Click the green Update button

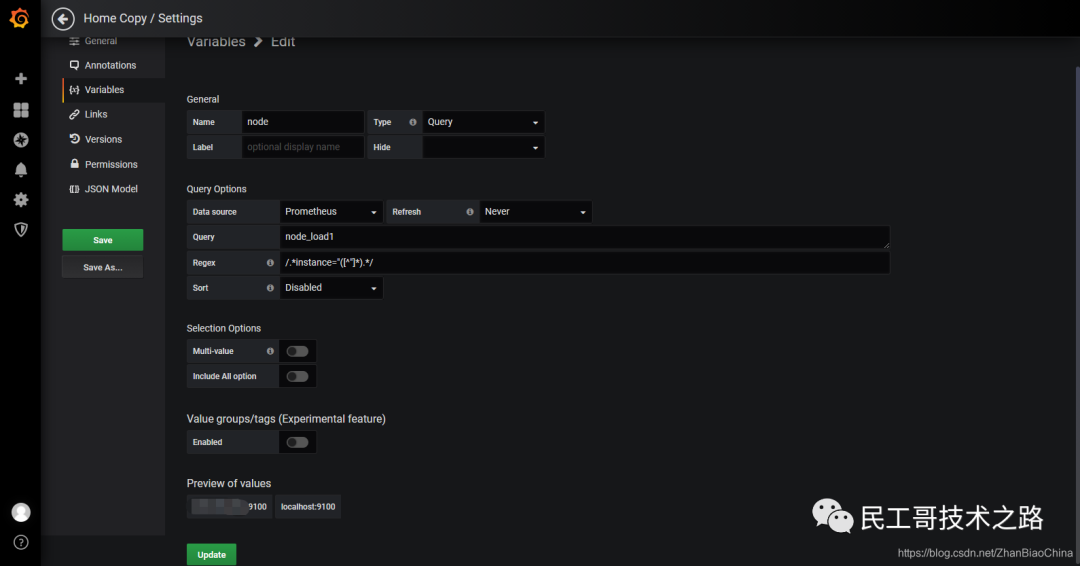coord(211,554)
